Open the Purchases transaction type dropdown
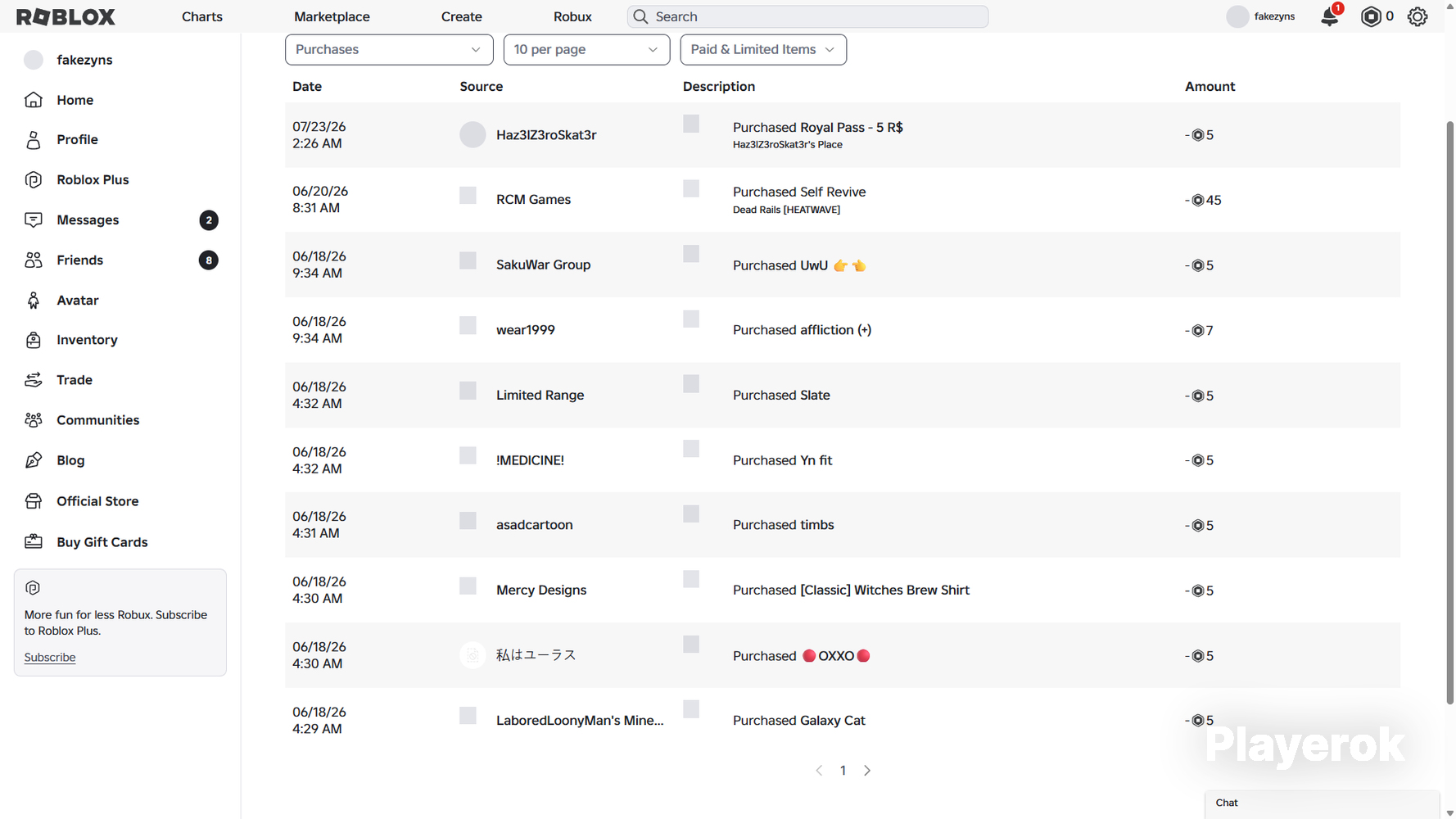This screenshot has height=819, width=1456. 389,49
